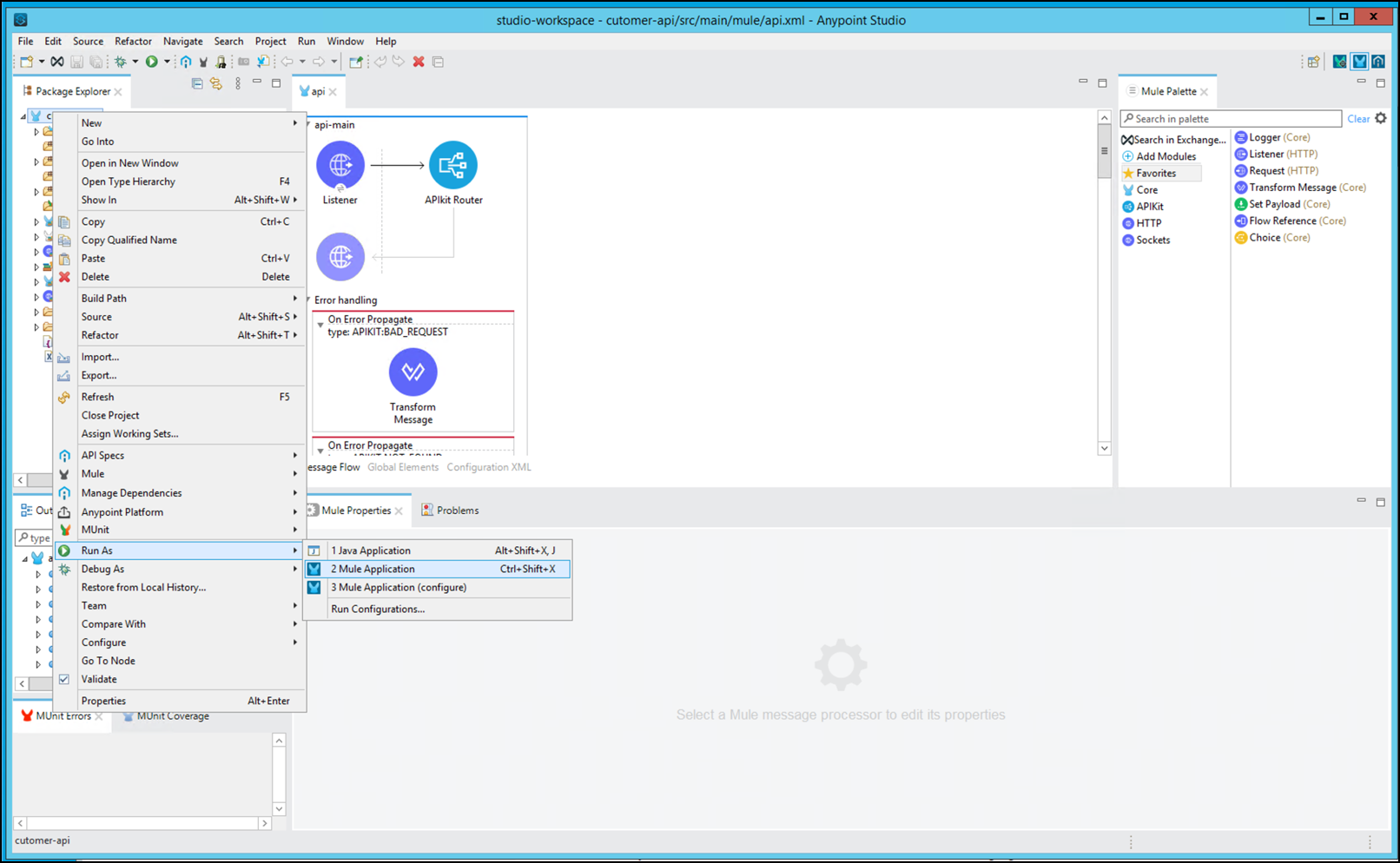Click Properties in context menu

180,701
